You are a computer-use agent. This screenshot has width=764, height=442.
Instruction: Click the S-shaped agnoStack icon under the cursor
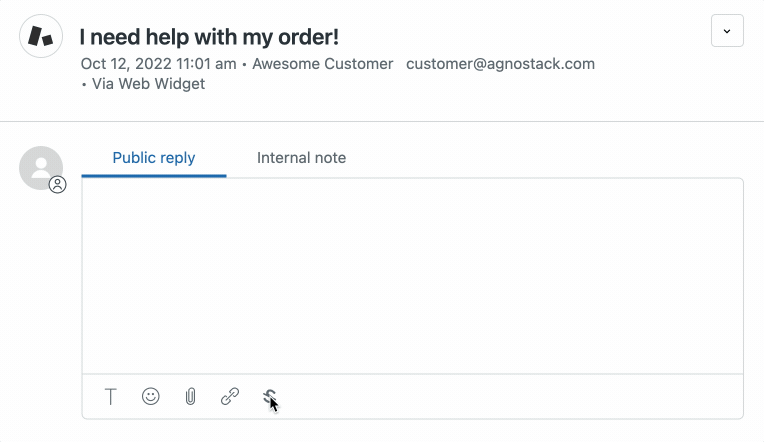click(269, 397)
